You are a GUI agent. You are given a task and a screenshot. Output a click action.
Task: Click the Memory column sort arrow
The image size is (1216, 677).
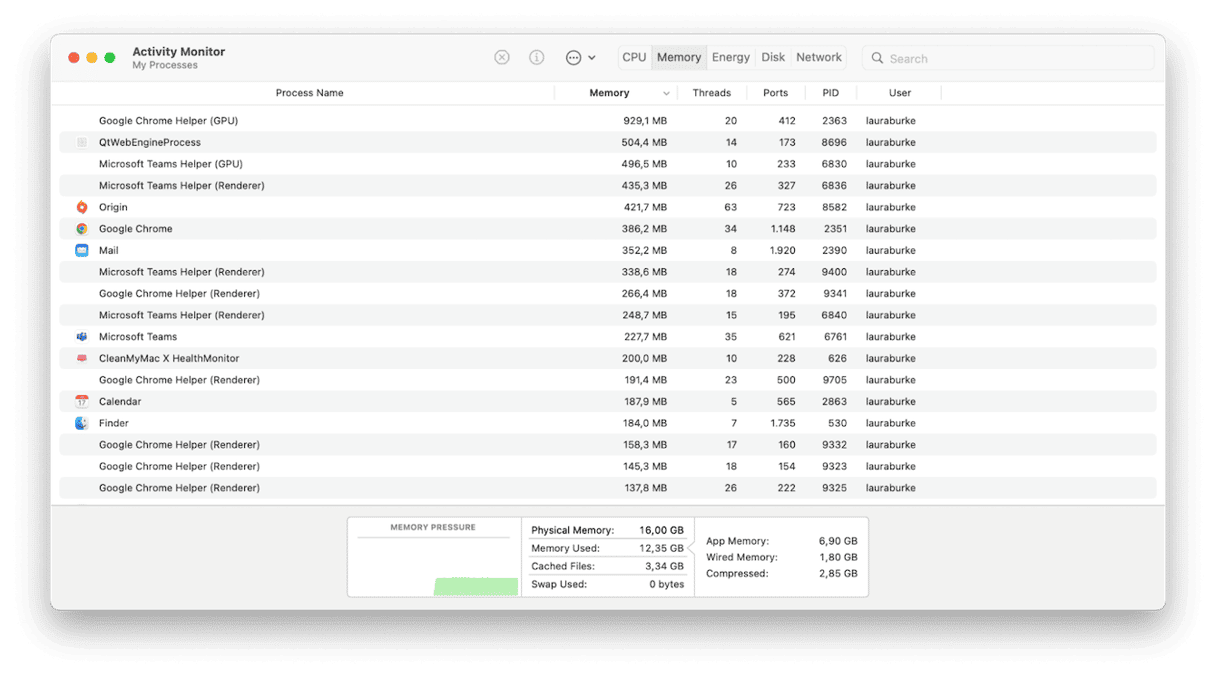click(x=666, y=92)
